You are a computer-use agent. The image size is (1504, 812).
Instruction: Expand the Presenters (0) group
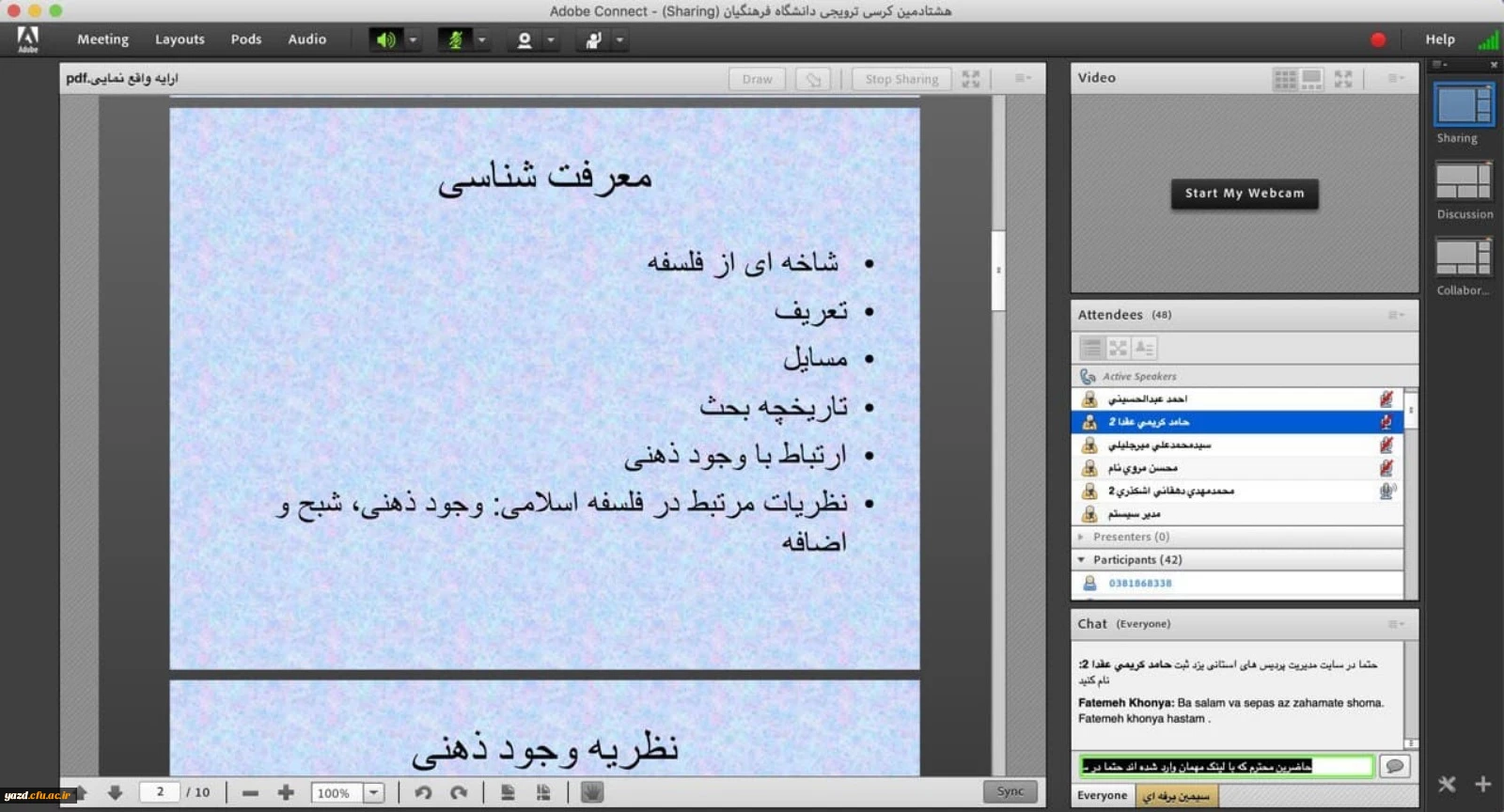click(x=1081, y=537)
